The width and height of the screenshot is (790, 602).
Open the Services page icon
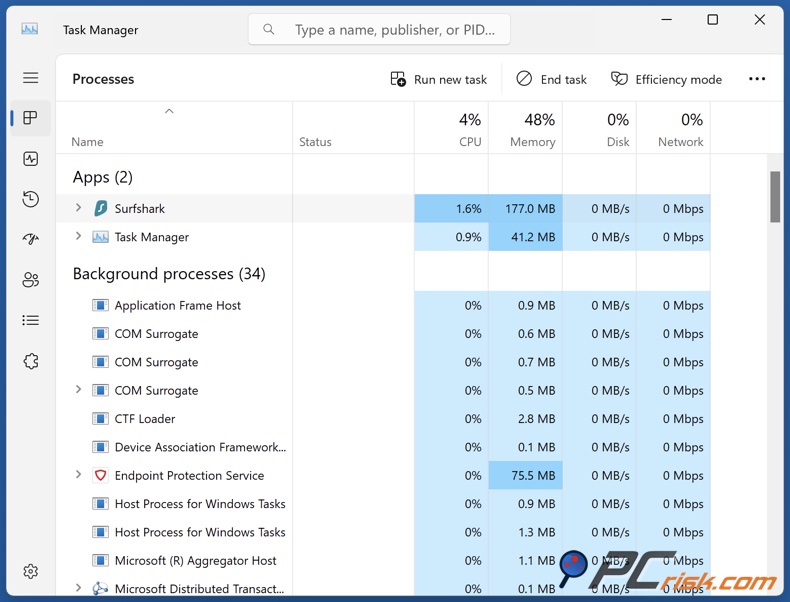31,361
